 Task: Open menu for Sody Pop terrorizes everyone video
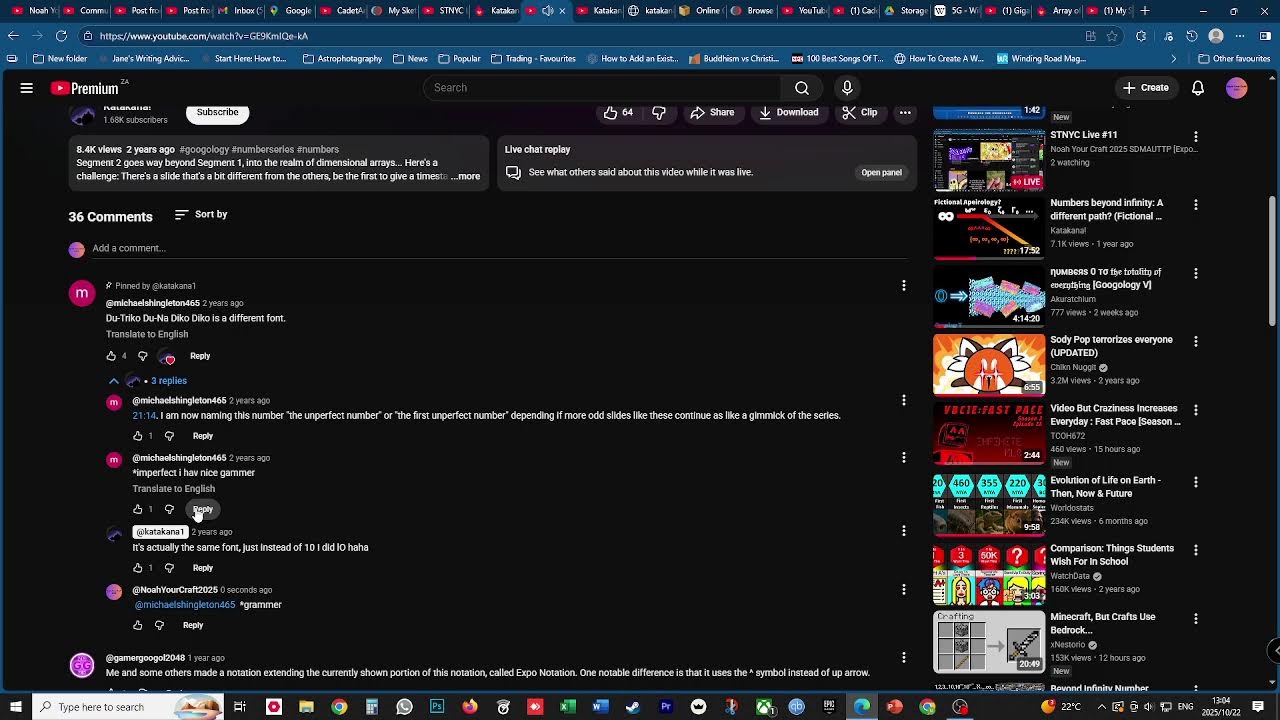coord(1195,342)
